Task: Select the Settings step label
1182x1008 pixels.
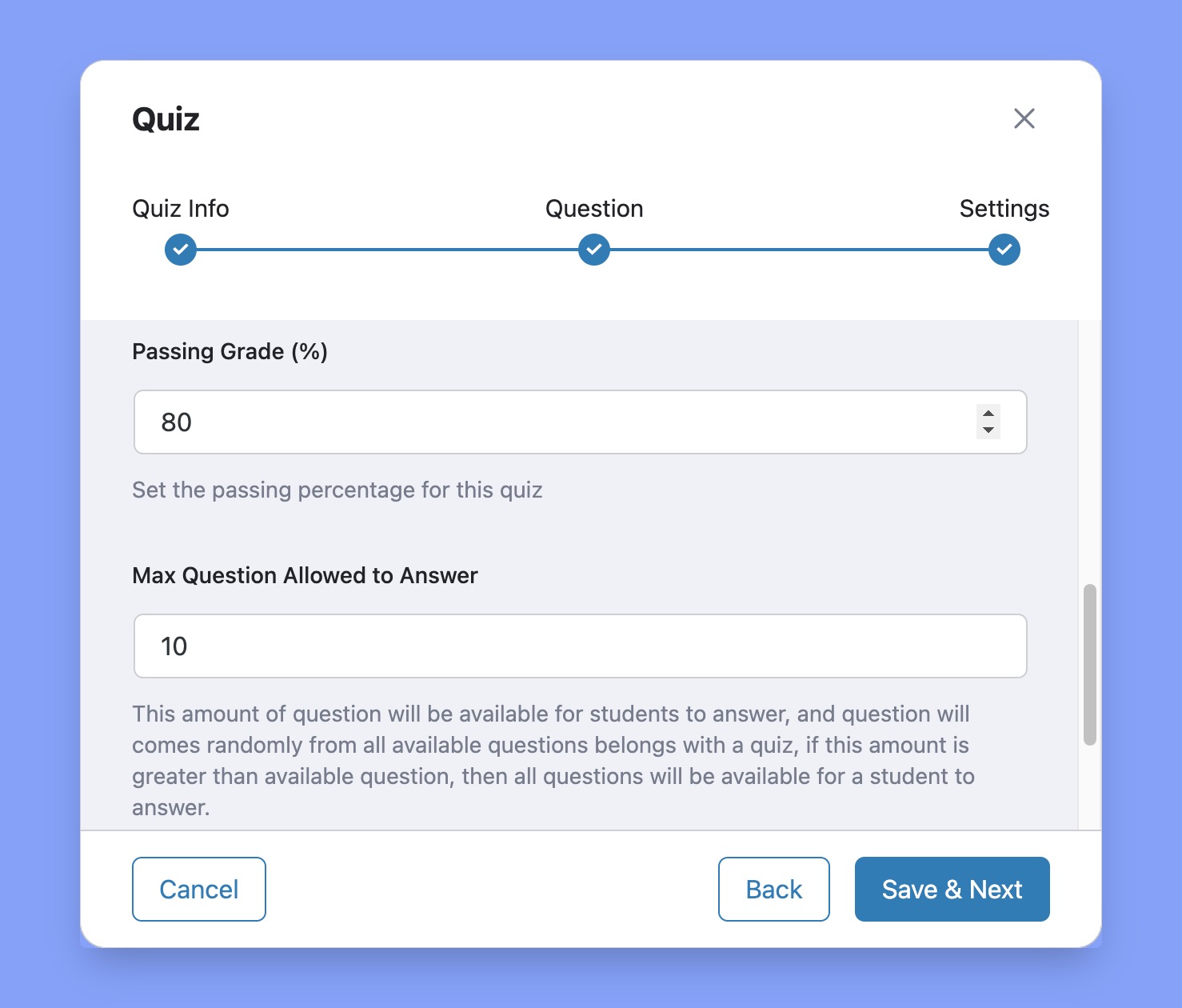Action: tap(1004, 208)
